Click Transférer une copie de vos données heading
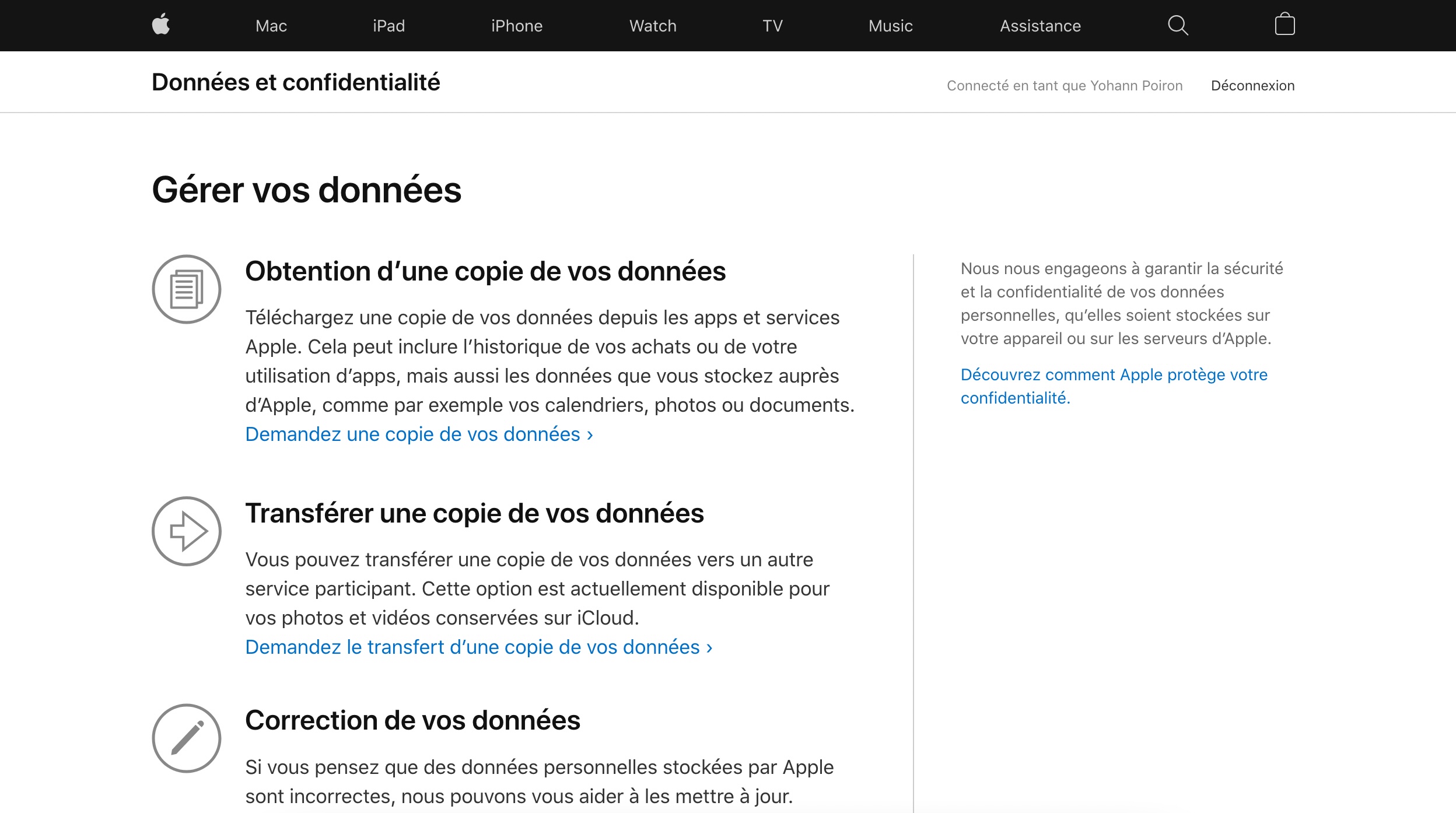Screen dimensions: 1456x813 (x=474, y=513)
